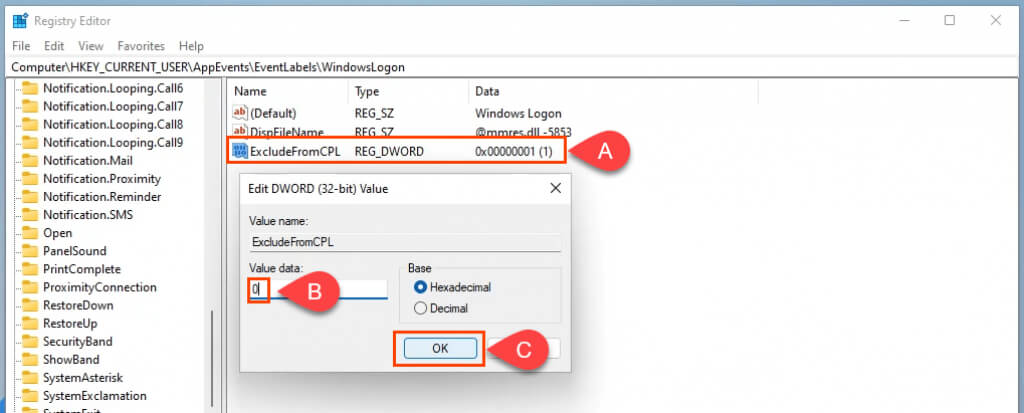
Task: Click the 'Windows Logon' data cell
Action: click(x=518, y=113)
